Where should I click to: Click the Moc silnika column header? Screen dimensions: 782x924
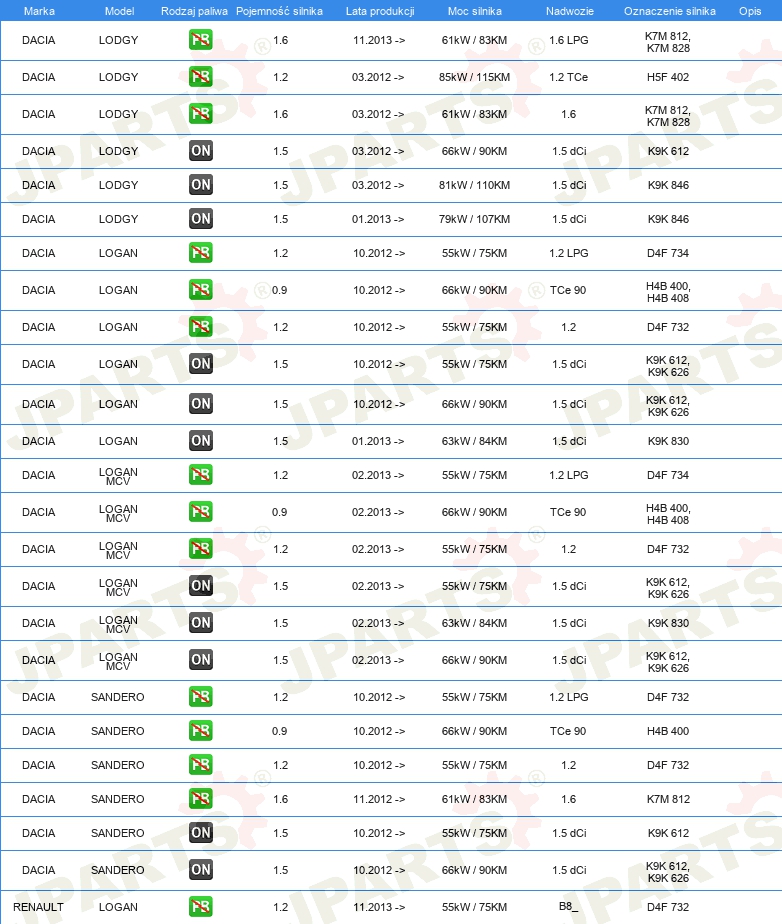(x=474, y=11)
